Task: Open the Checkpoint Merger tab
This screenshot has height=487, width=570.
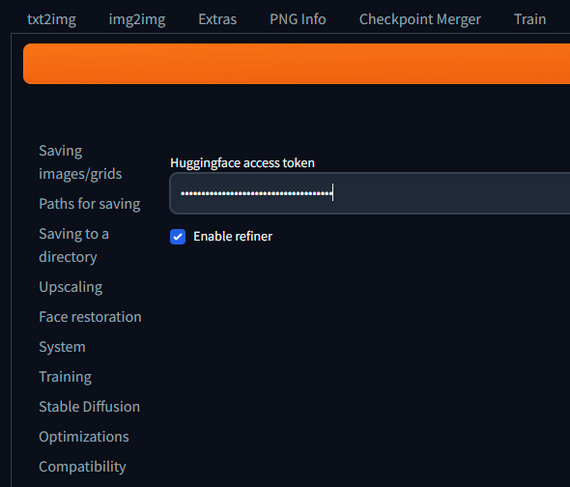Action: click(420, 19)
